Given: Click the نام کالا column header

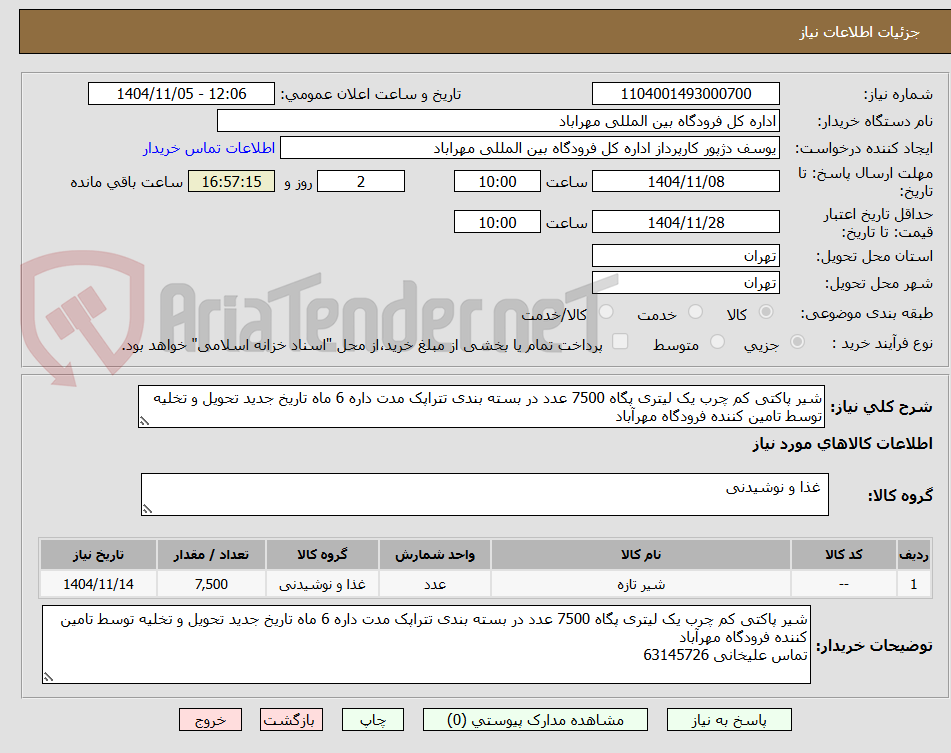Looking at the screenshot, I should (641, 555).
